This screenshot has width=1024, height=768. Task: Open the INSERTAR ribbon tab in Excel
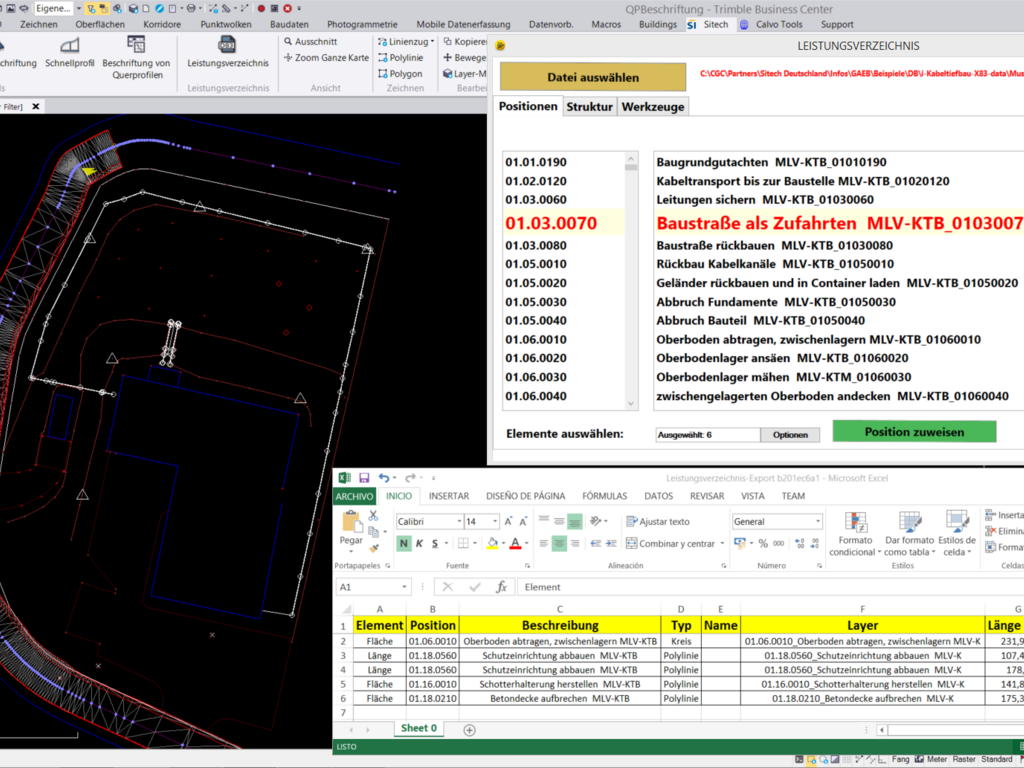coord(449,496)
